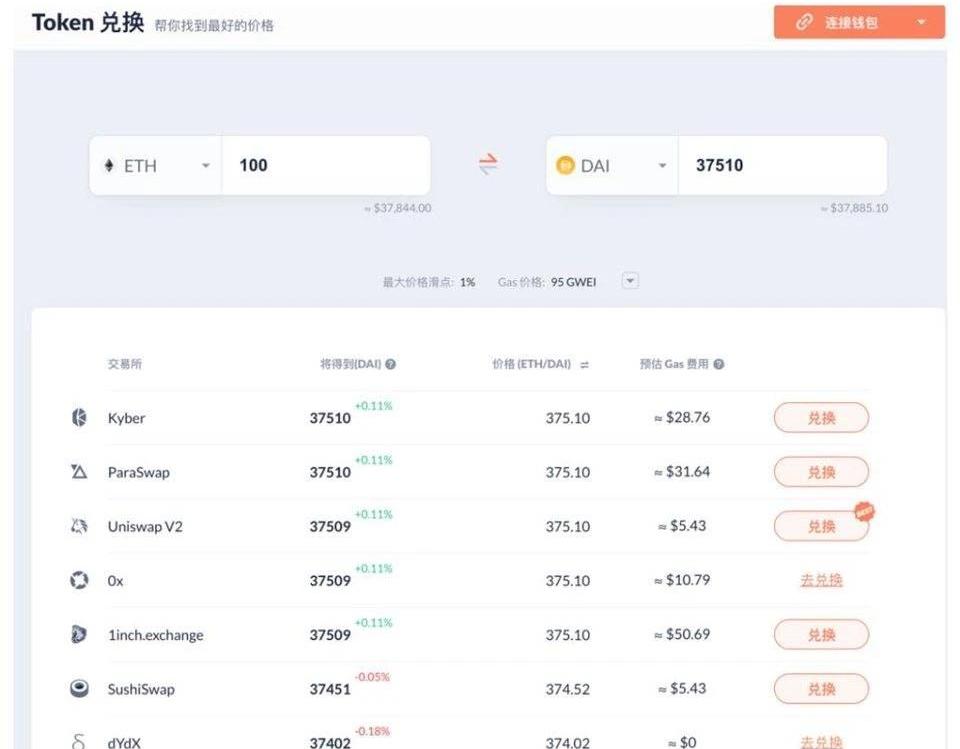The width and height of the screenshot is (960, 749).
Task: Click the 预估 Gas 费用 column header
Action: coord(674,364)
